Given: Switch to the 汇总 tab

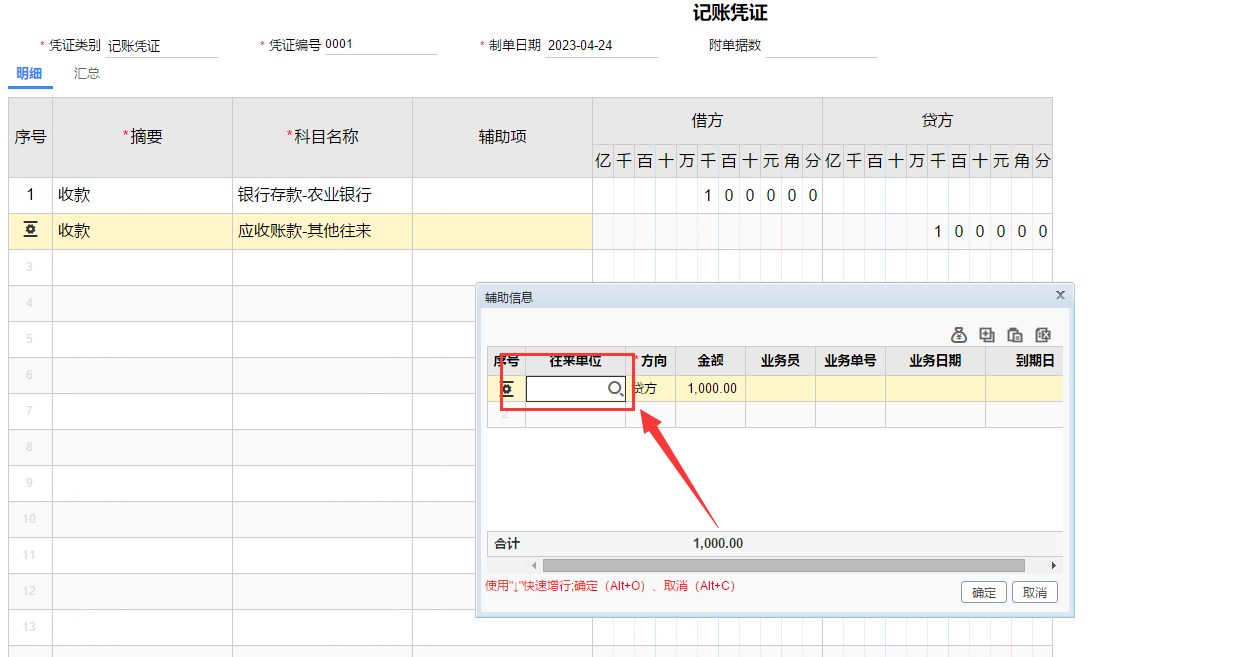Looking at the screenshot, I should [87, 73].
